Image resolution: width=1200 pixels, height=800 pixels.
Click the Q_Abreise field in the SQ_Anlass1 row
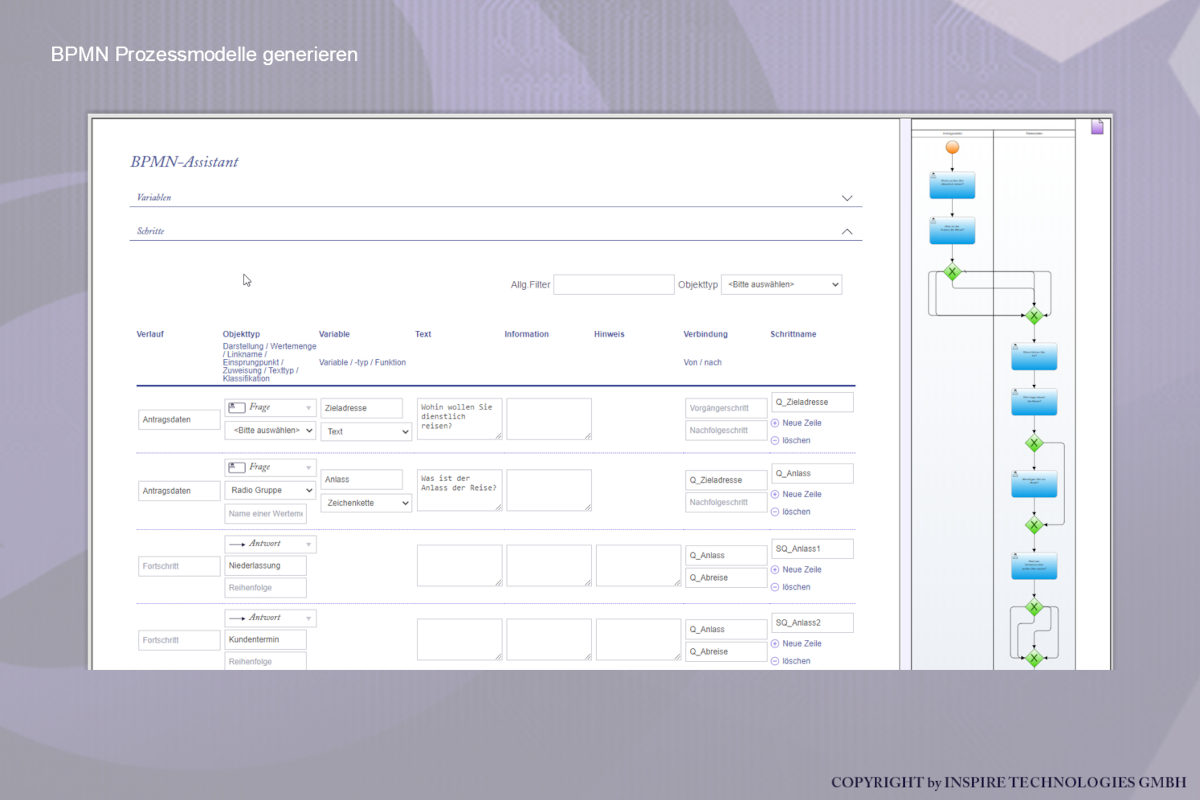pyautogui.click(x=727, y=577)
